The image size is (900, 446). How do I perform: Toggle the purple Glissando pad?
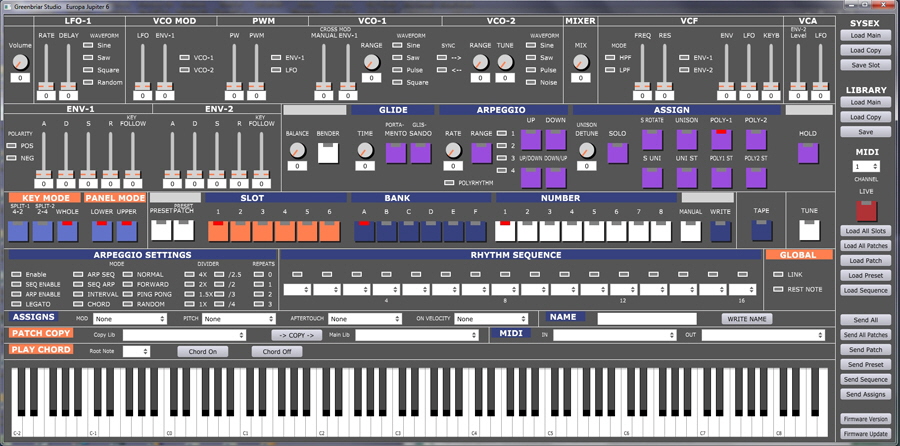[421, 153]
